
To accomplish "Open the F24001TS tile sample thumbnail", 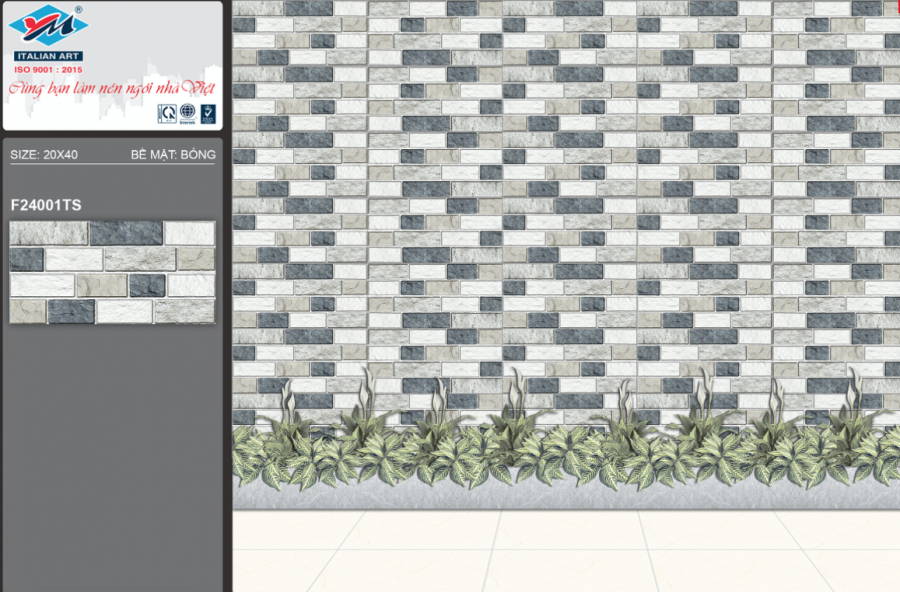I will click(112, 272).
